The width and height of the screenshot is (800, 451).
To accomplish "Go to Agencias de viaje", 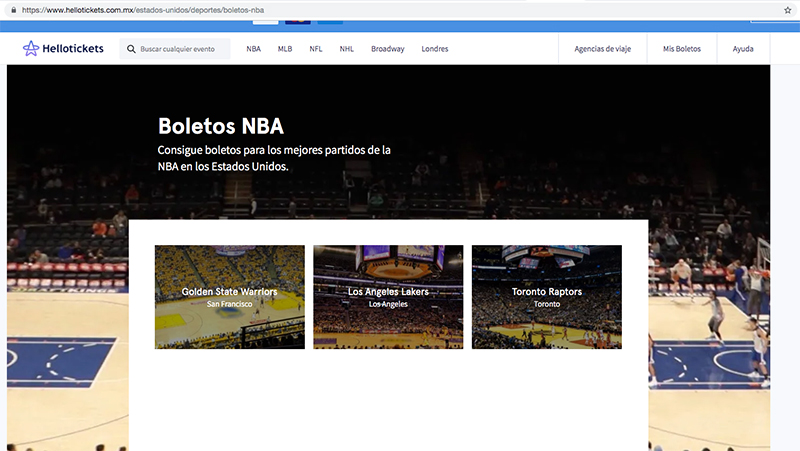I will tap(603, 49).
